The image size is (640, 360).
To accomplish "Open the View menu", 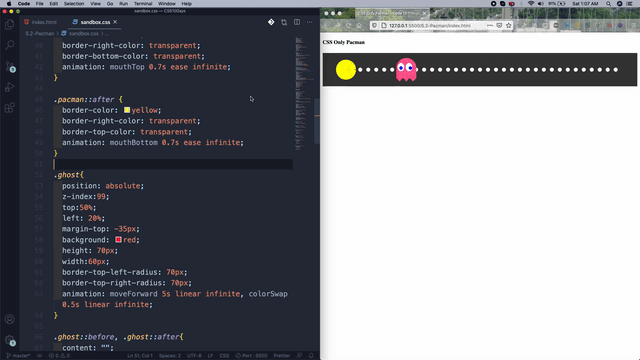I will tap(95, 4).
